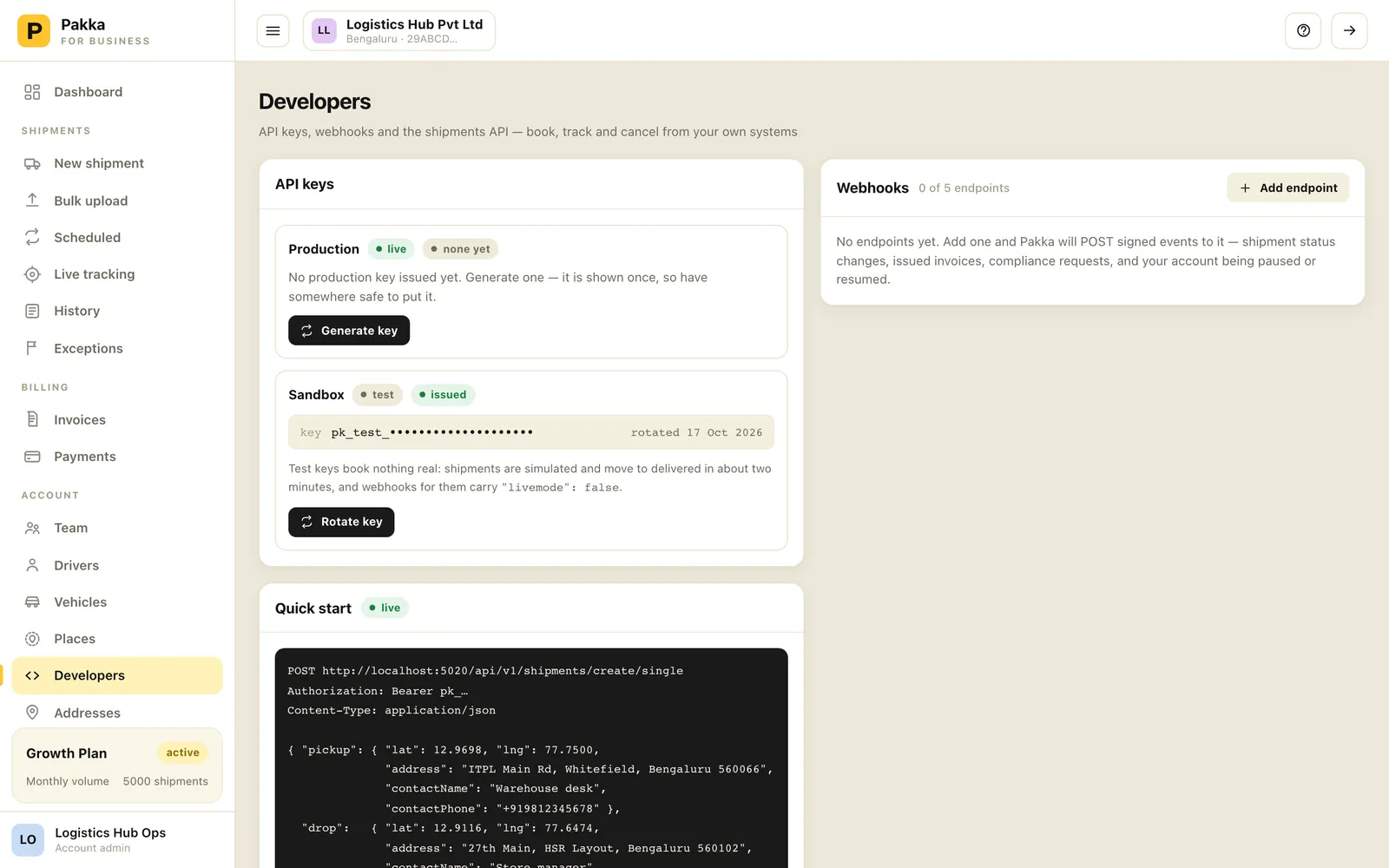Open the help question-mark icon
This screenshot has height=868, width=1389.
1303,30
